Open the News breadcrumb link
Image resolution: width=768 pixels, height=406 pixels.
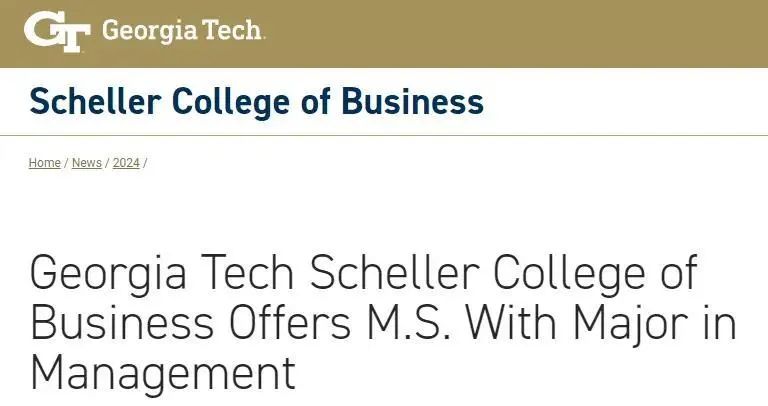coord(86,163)
